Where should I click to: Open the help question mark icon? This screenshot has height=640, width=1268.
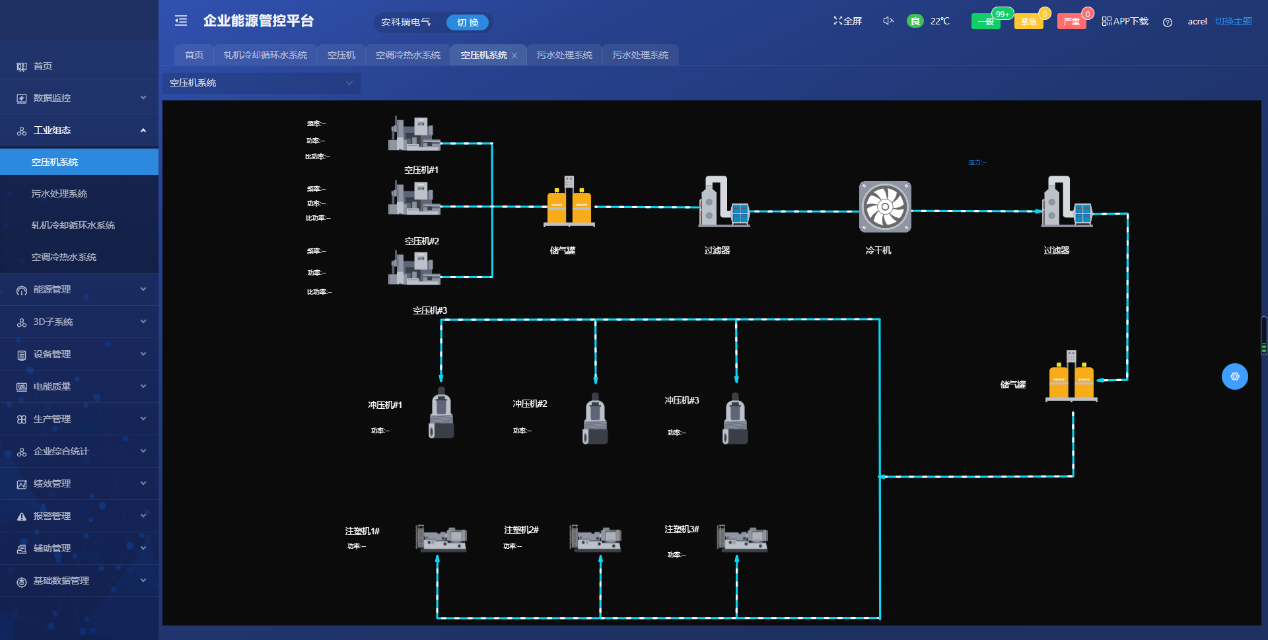[1167, 22]
